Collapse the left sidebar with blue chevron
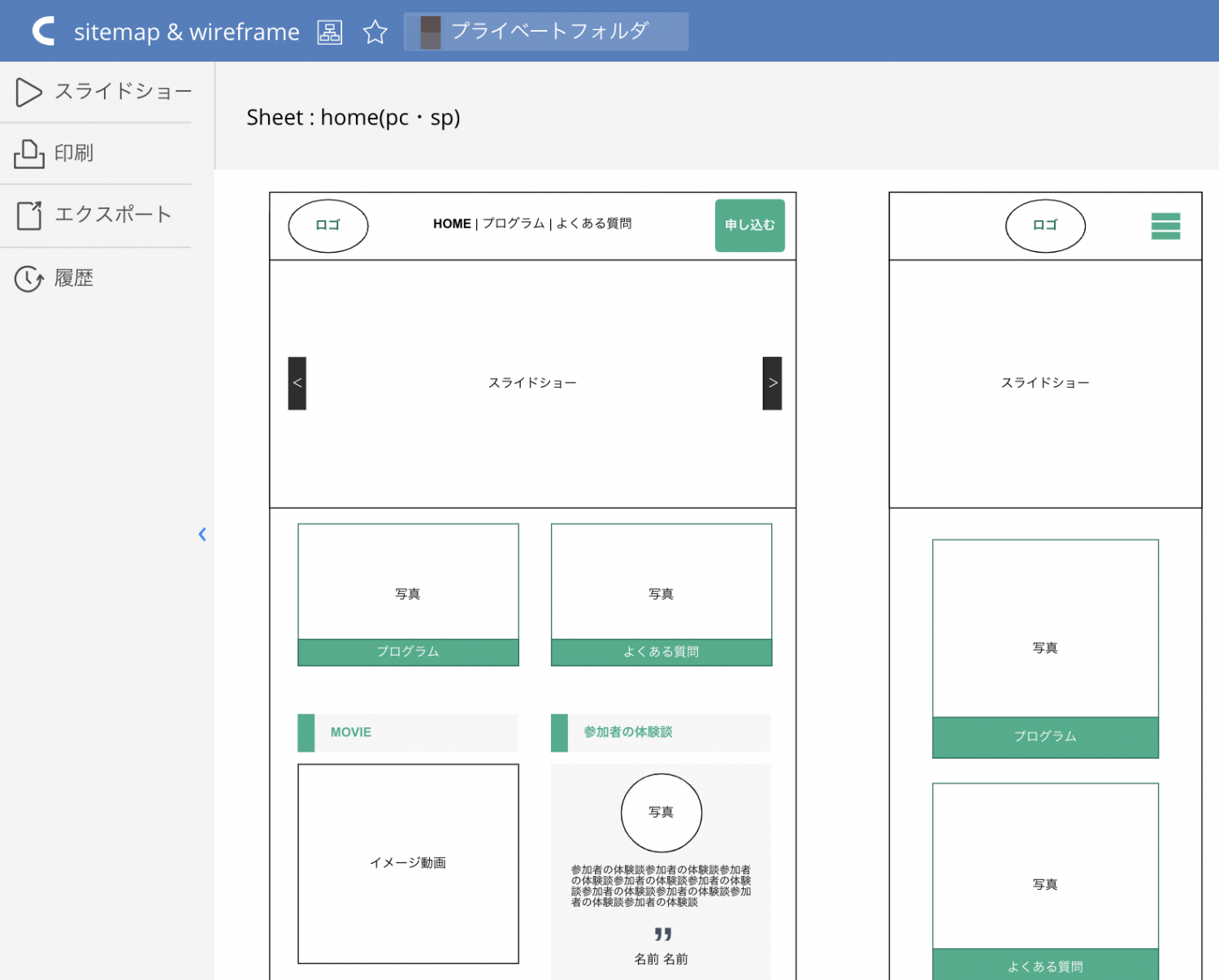The width and height of the screenshot is (1219, 980). pos(202,534)
